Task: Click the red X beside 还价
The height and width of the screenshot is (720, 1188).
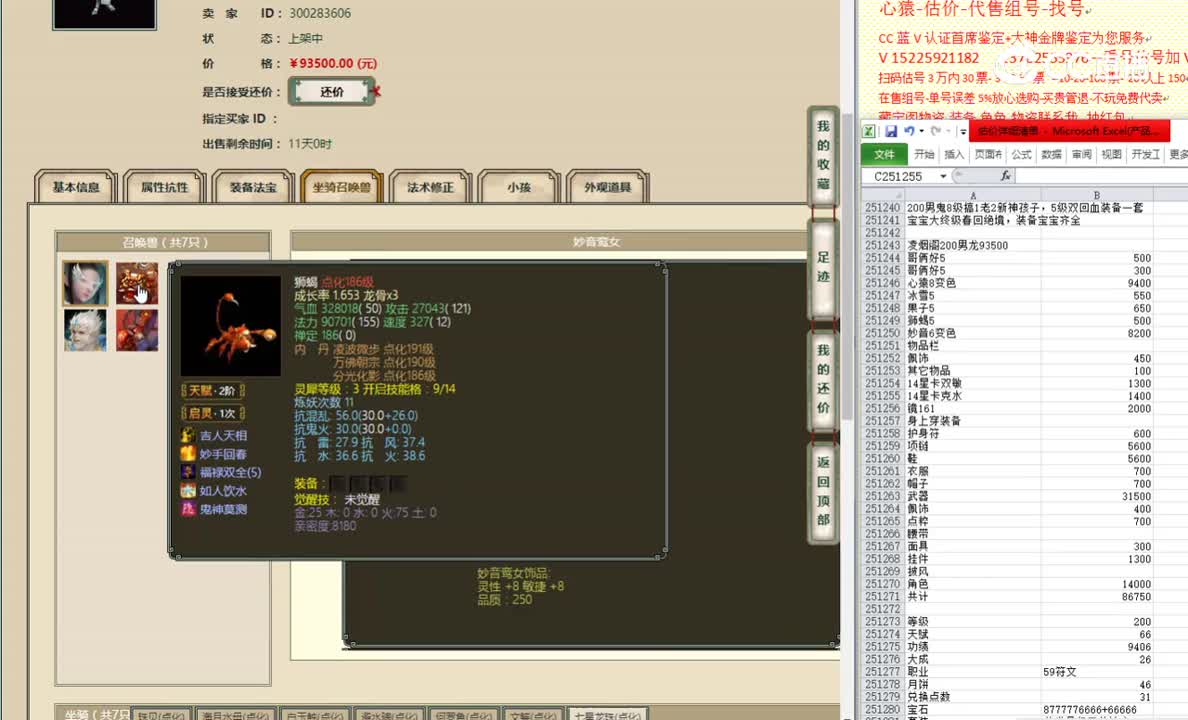Action: [x=377, y=92]
